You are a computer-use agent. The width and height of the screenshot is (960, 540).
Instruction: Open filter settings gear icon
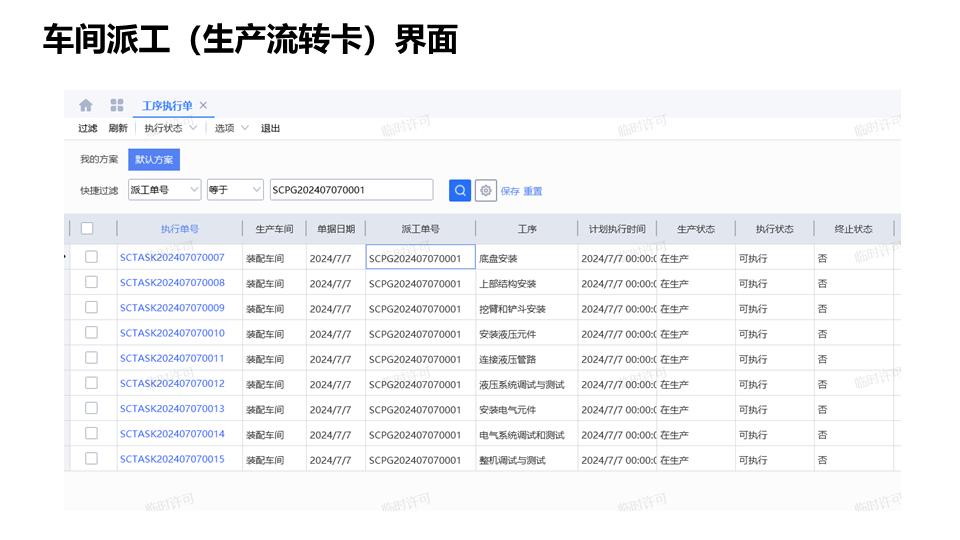pyautogui.click(x=486, y=190)
